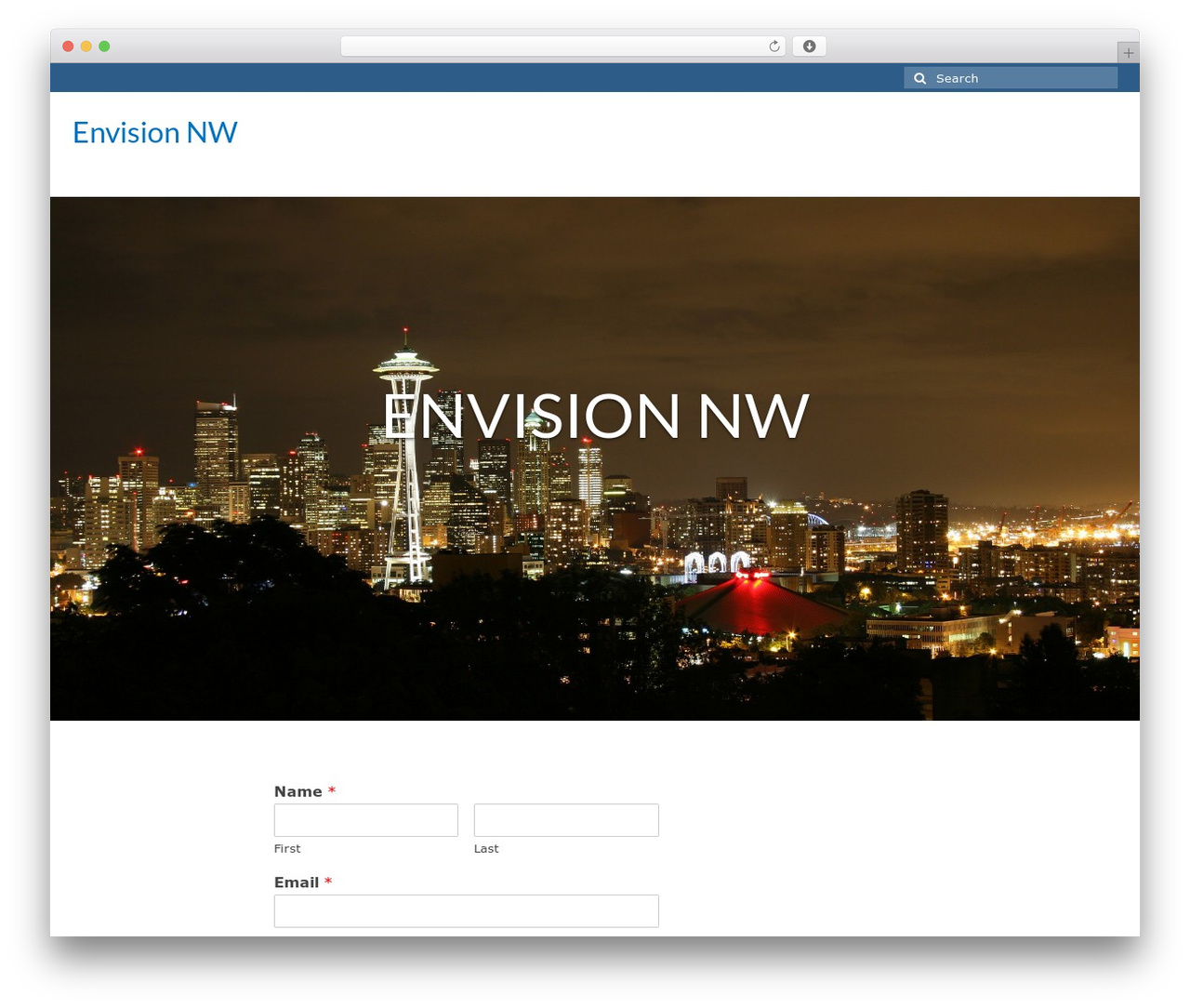Minimize the window with the yellow button
This screenshot has width=1190, height=1008.
click(86, 46)
